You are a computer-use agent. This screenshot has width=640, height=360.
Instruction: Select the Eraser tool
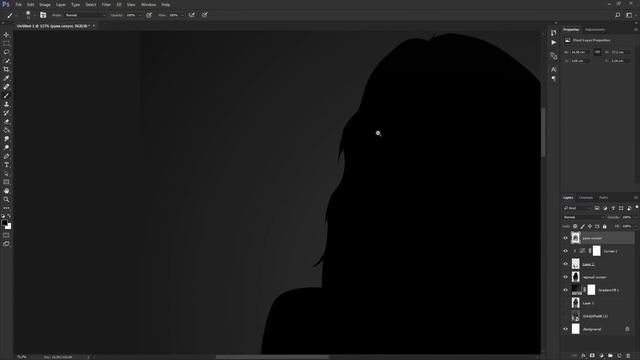6,122
